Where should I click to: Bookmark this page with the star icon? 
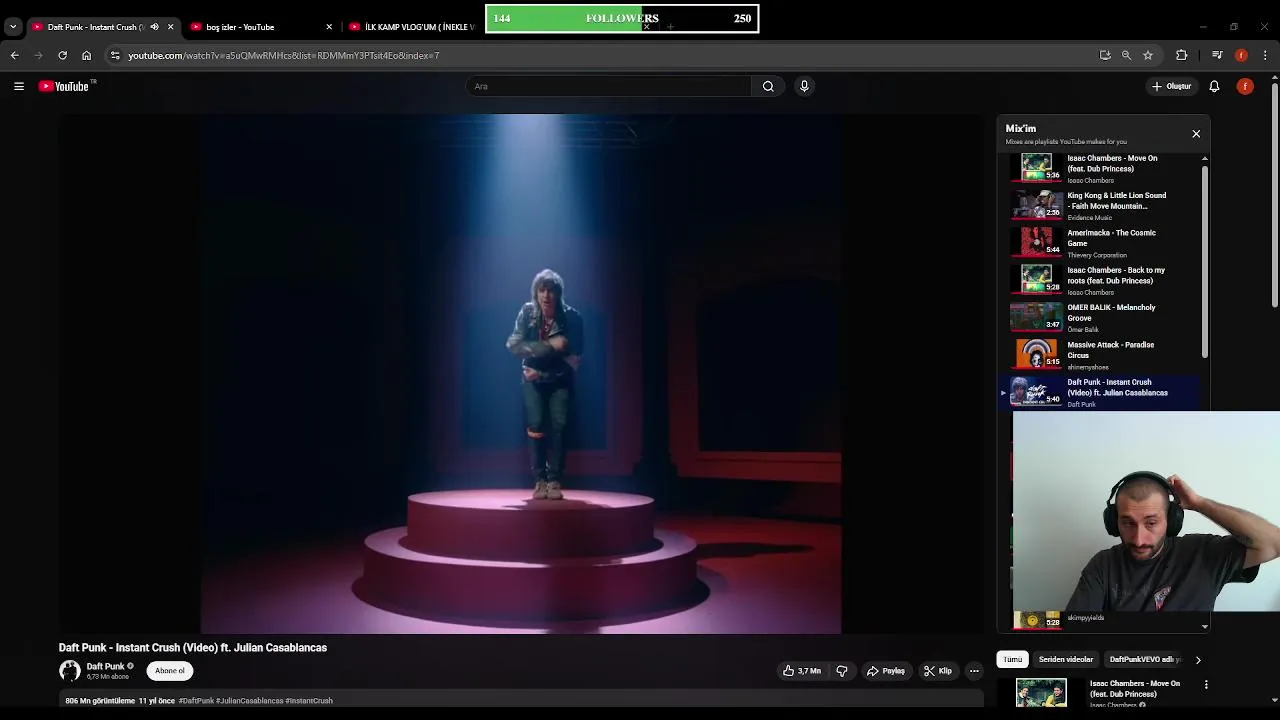tap(1148, 55)
